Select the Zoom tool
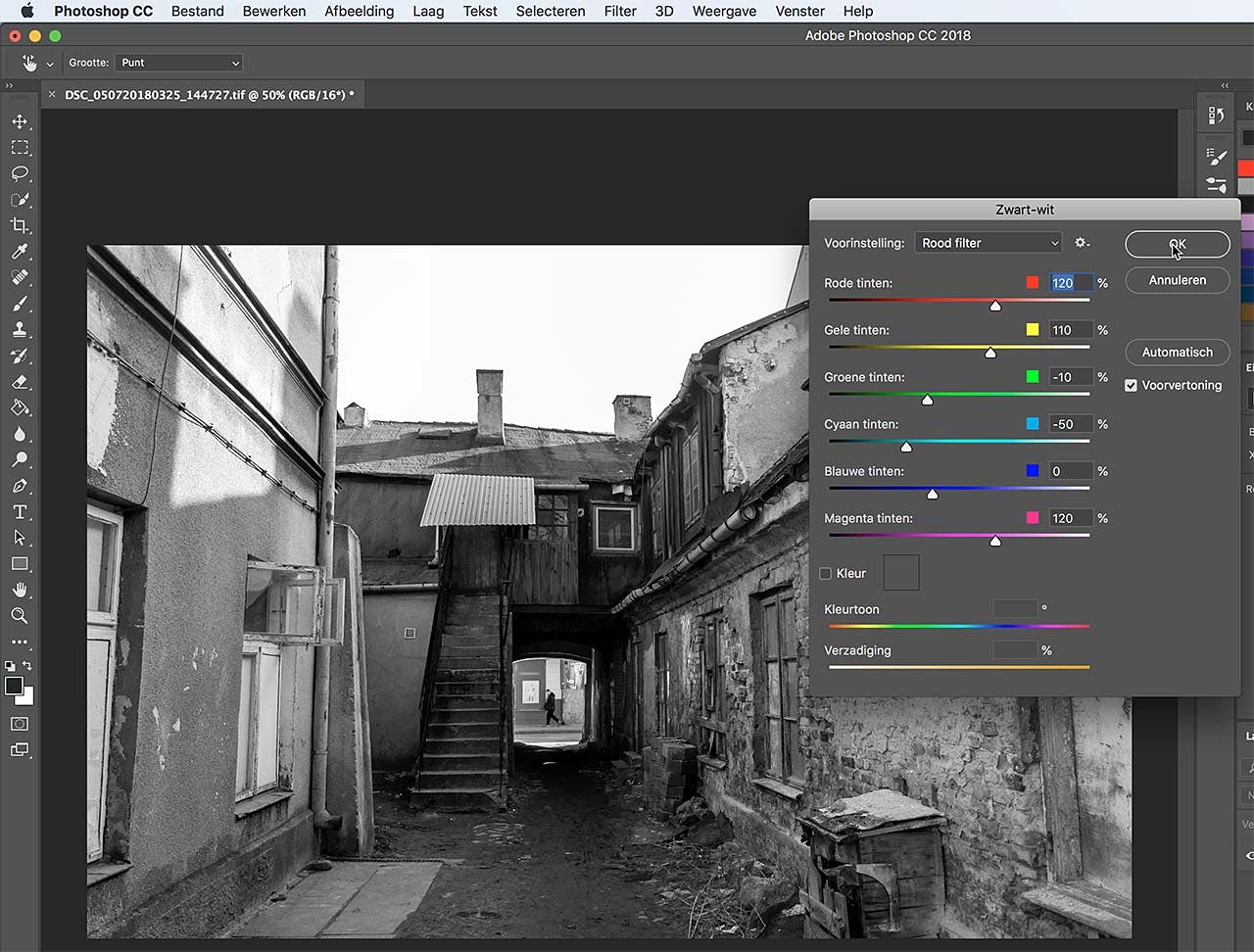Image resolution: width=1254 pixels, height=952 pixels. pyautogui.click(x=20, y=615)
